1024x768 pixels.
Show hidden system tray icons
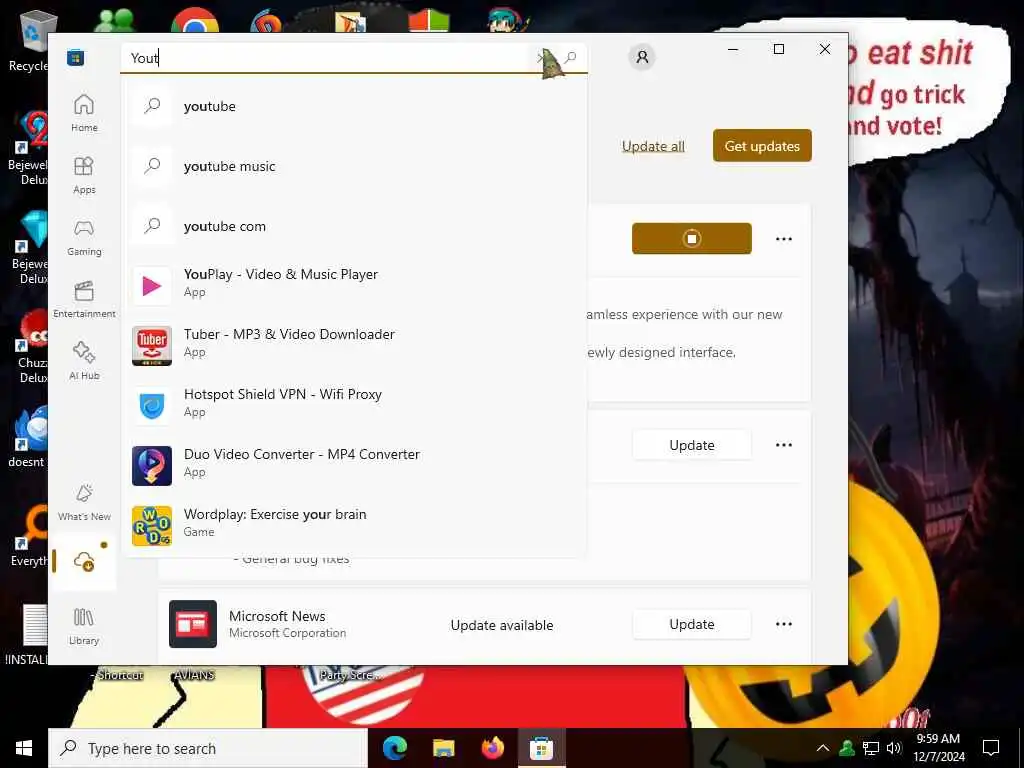823,748
